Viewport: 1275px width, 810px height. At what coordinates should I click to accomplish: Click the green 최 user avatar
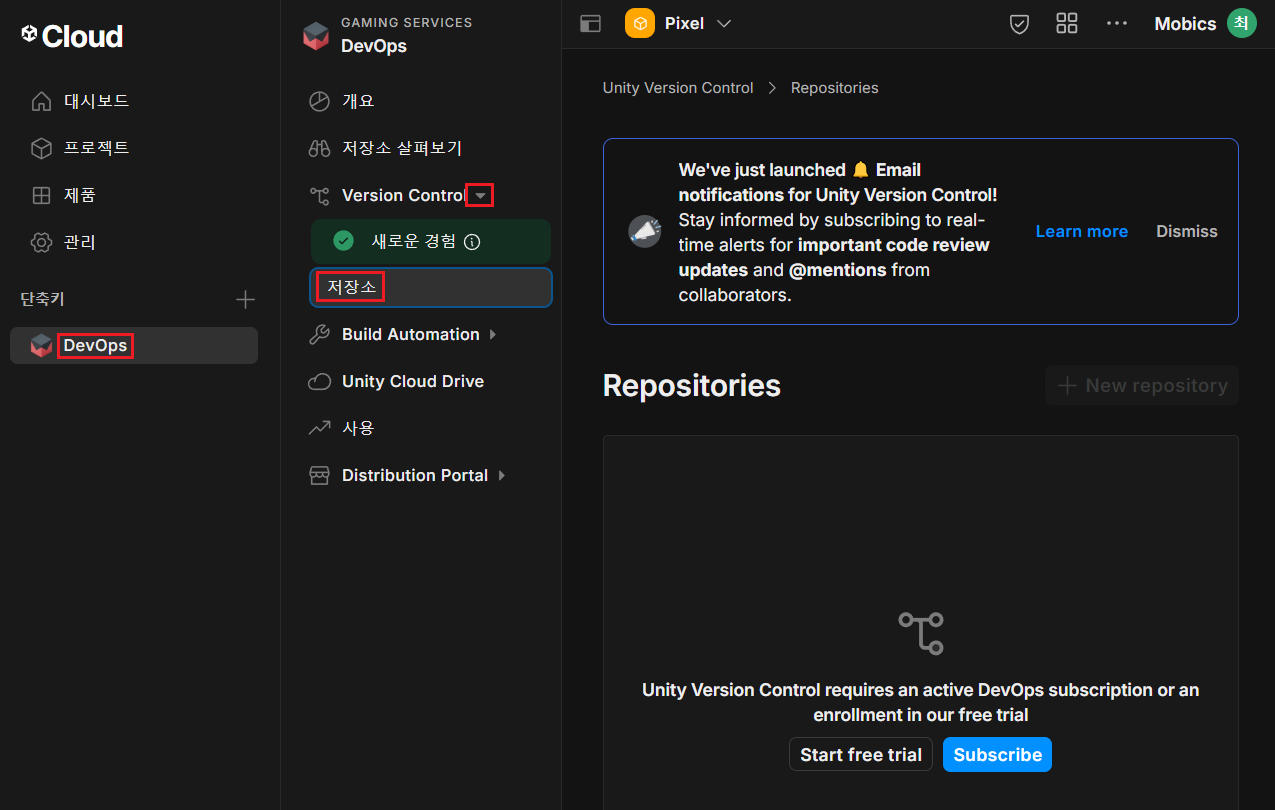[1242, 23]
